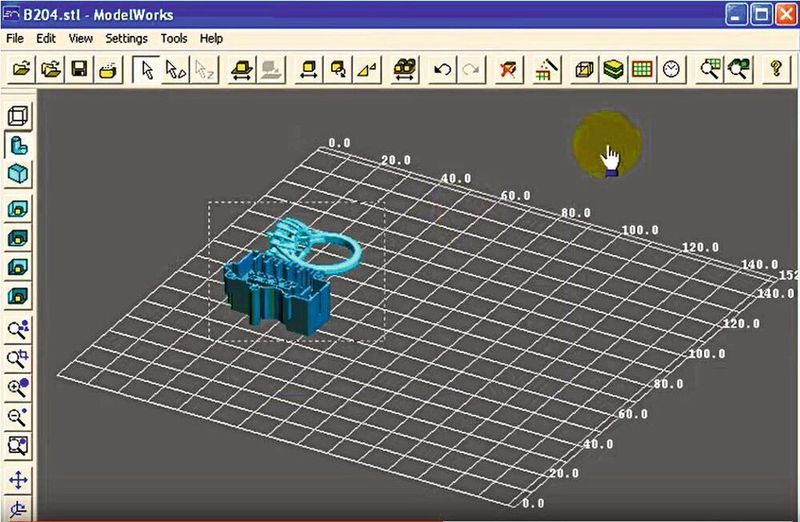Click the magnifier with crop-frame zoom icon
Image resolution: width=800 pixels, height=522 pixels.
point(18,358)
